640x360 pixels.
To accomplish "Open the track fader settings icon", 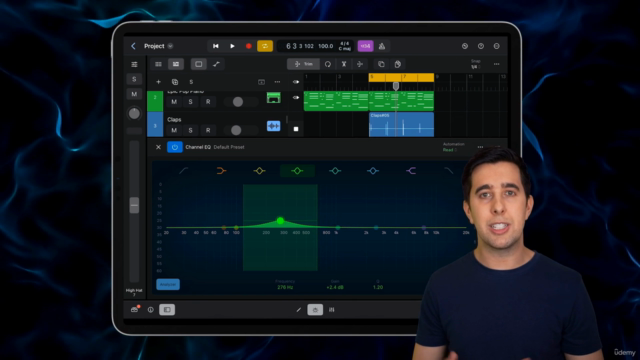I will (134, 64).
